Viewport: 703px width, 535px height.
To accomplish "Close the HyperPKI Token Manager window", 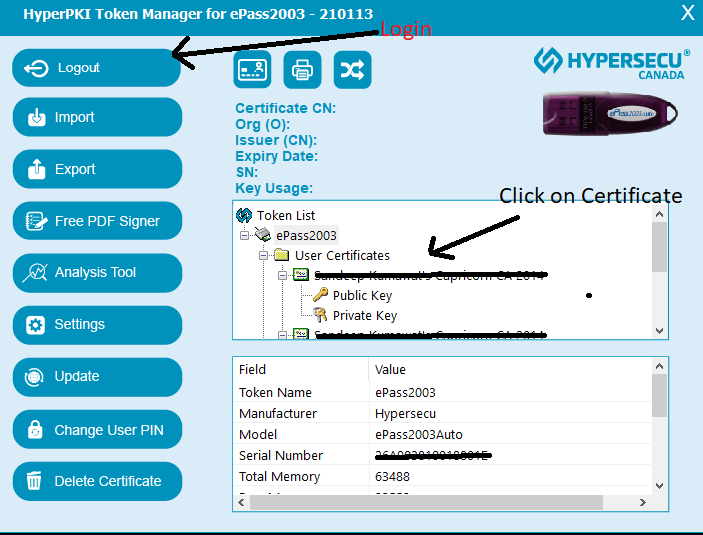I will 688,13.
